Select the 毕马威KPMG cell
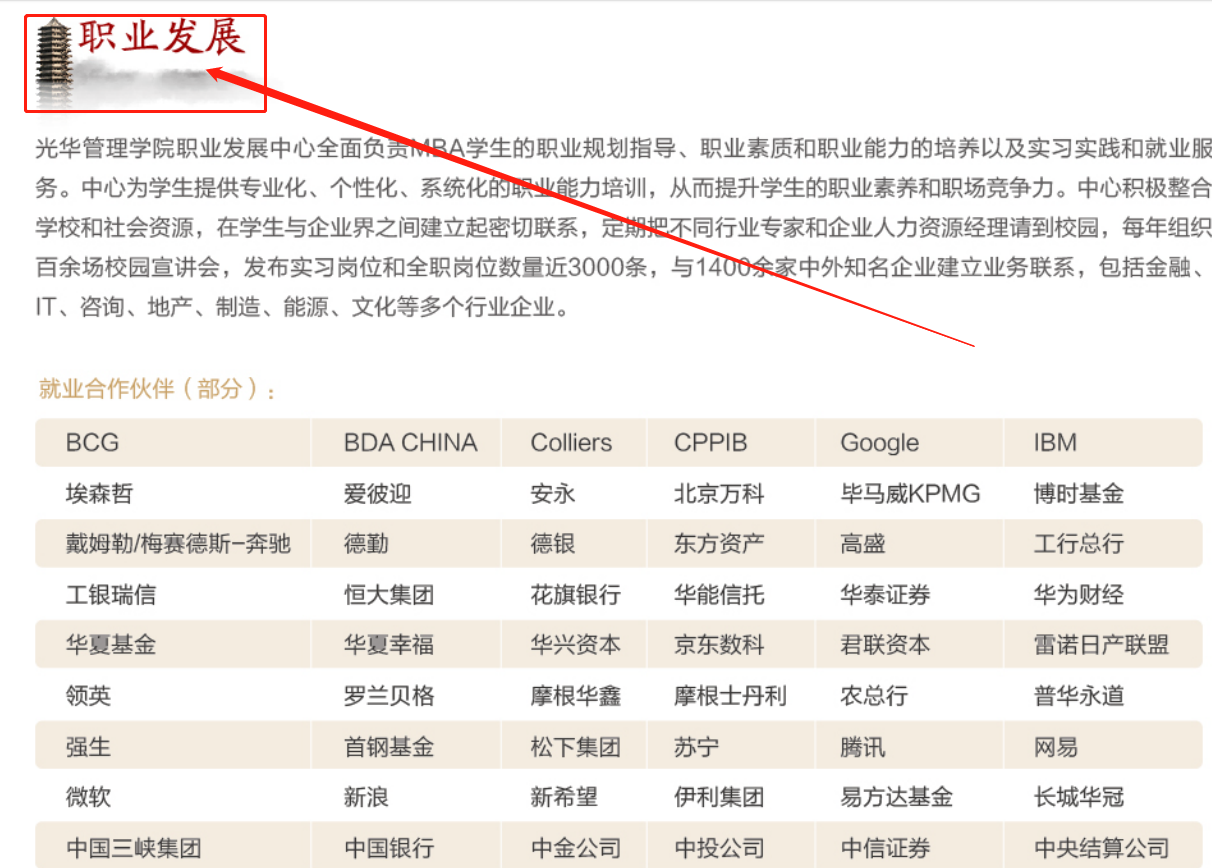The height and width of the screenshot is (868, 1212). tap(910, 494)
